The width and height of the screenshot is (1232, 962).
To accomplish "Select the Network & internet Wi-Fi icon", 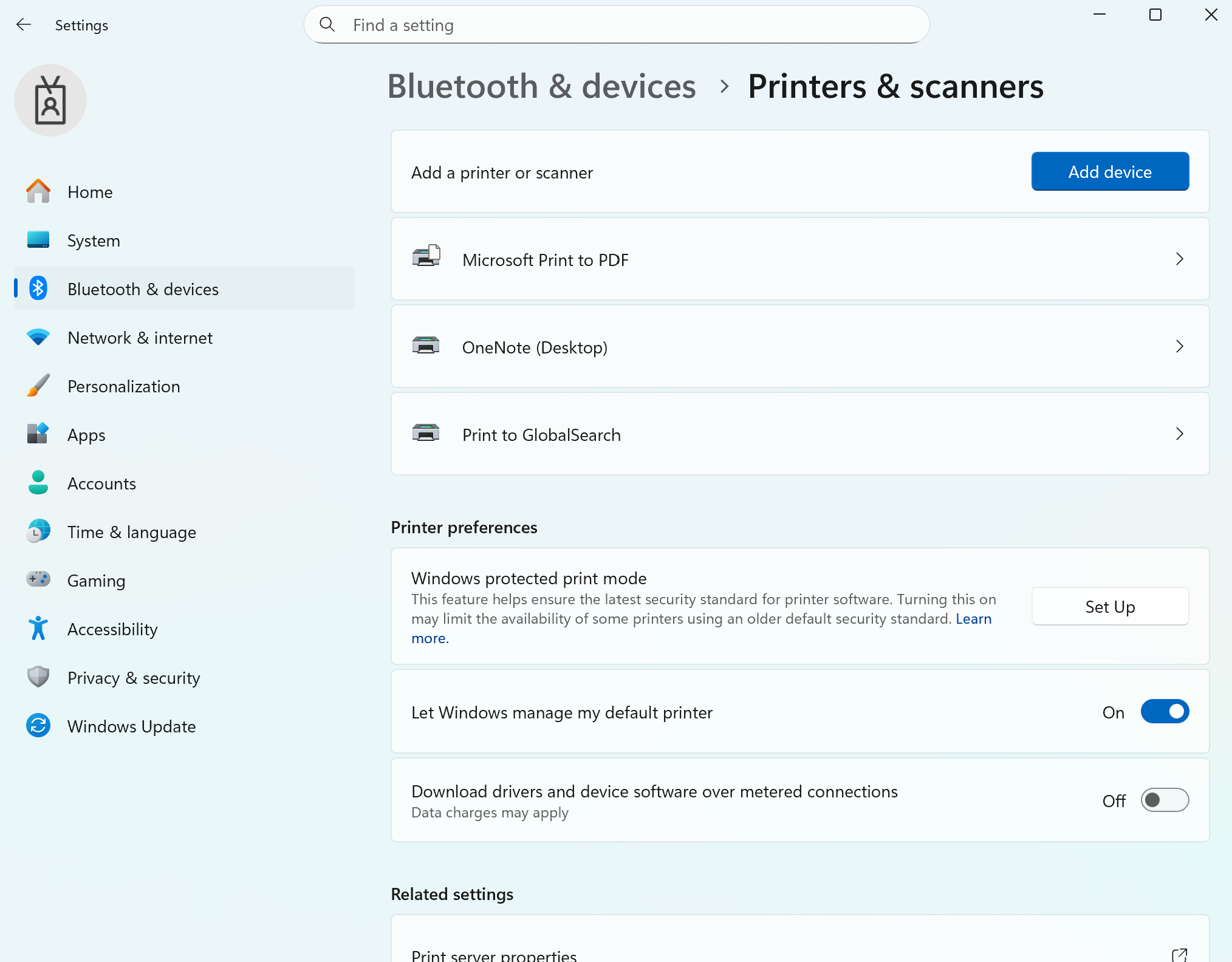I will click(38, 337).
